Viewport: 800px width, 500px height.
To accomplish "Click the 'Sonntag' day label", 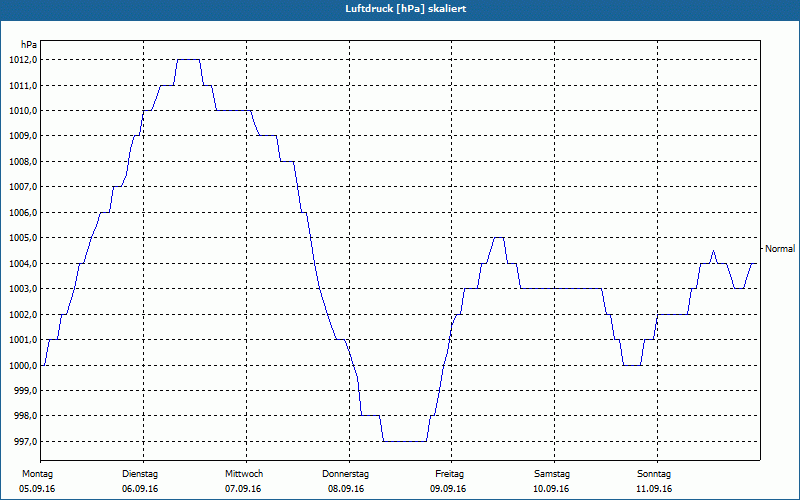I will click(654, 474).
